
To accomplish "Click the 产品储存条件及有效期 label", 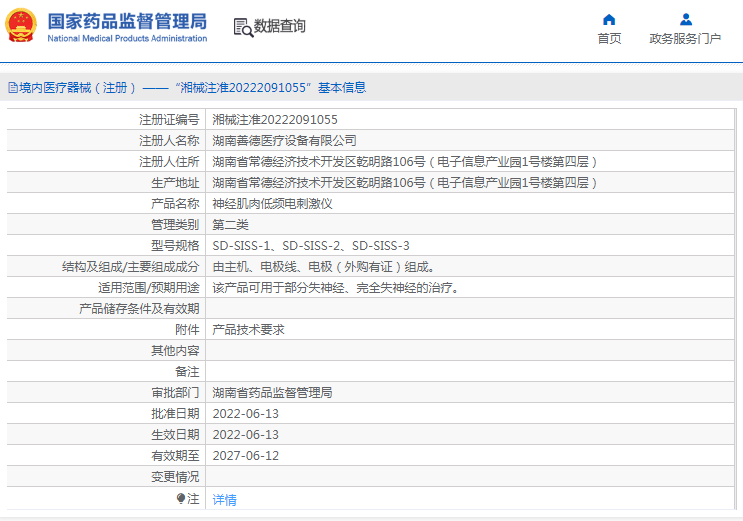I will point(139,309).
